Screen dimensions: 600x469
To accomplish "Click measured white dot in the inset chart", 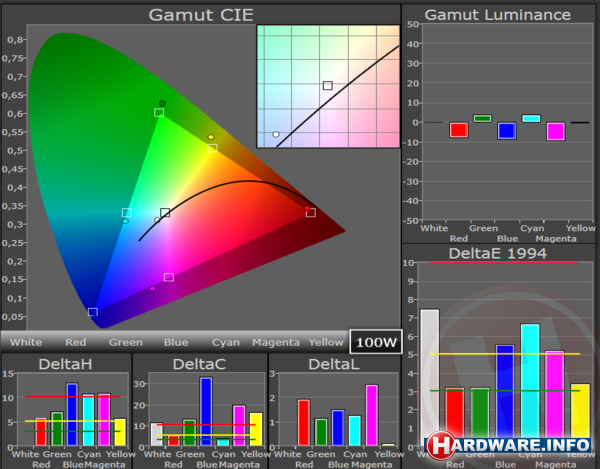I will (276, 134).
